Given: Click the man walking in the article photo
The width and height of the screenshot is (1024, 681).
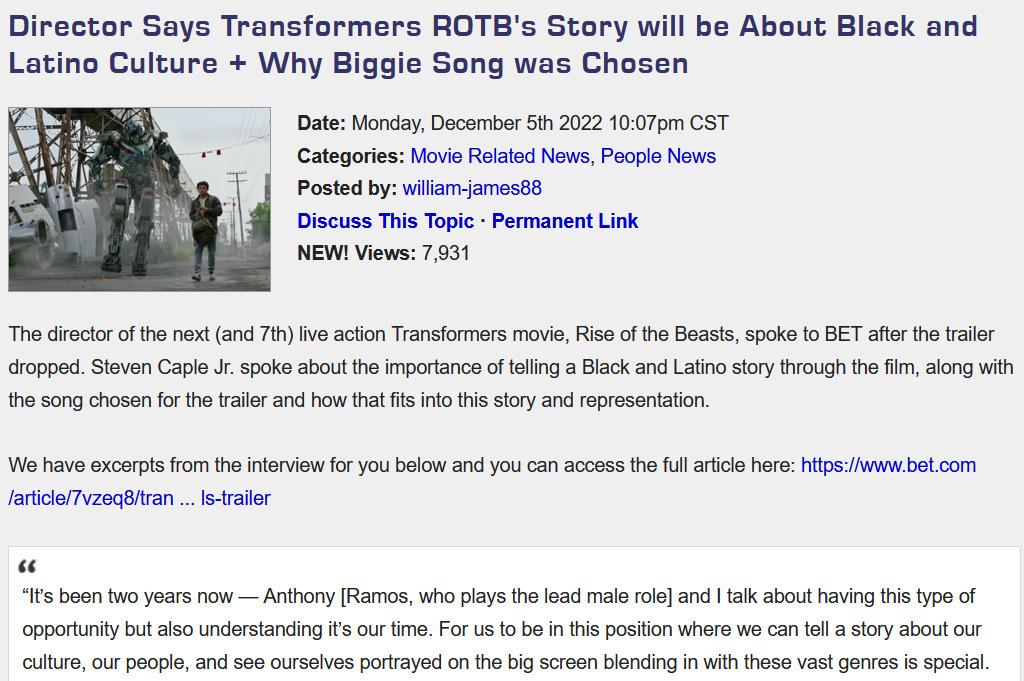Looking at the screenshot, I should (206, 230).
